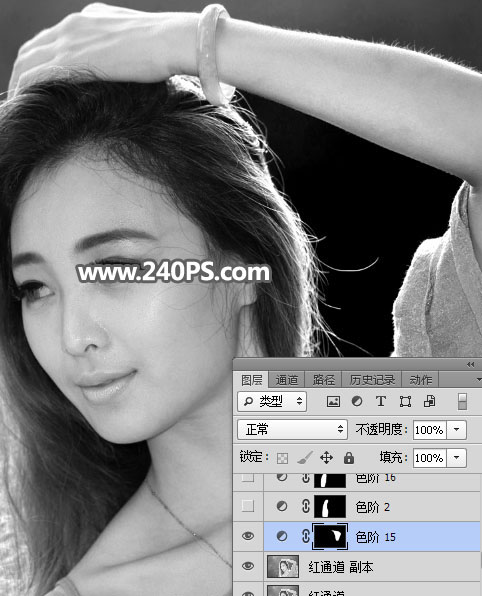This screenshot has height=596, width=482.
Task: Toggle the layer filtering switch
Action: pyautogui.click(x=462, y=401)
